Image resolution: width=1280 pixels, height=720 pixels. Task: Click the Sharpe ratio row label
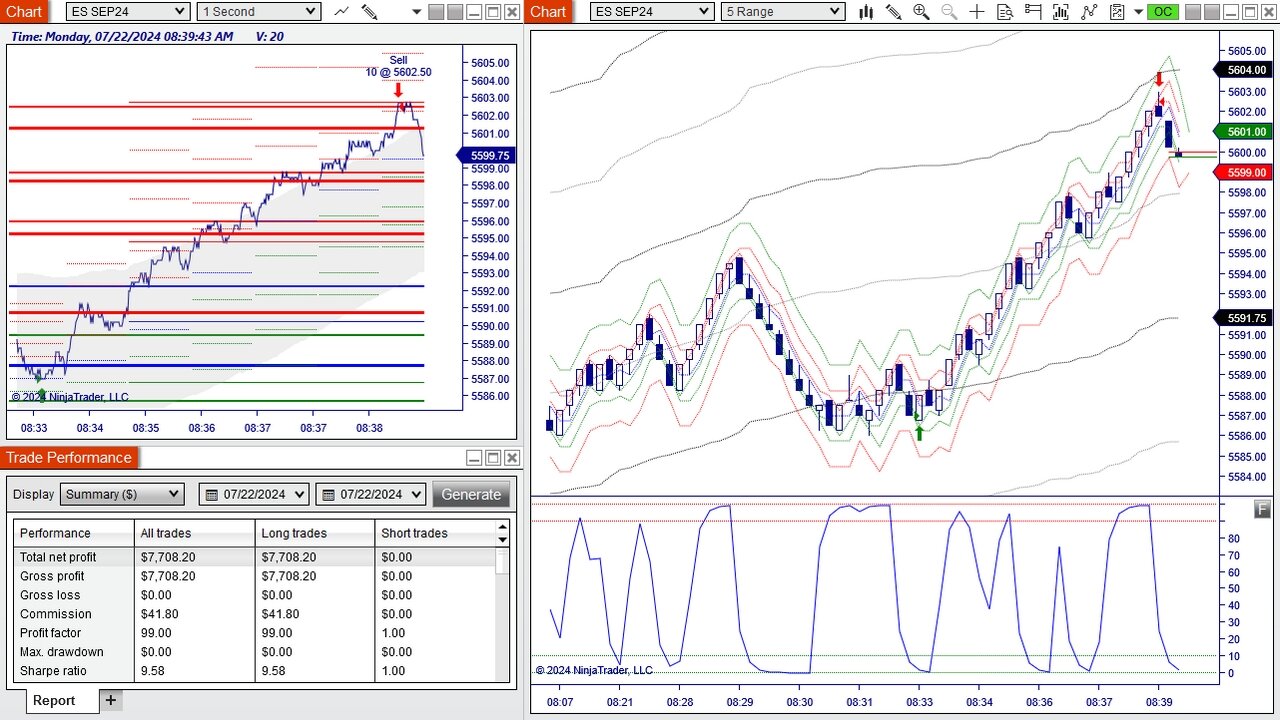coord(53,671)
